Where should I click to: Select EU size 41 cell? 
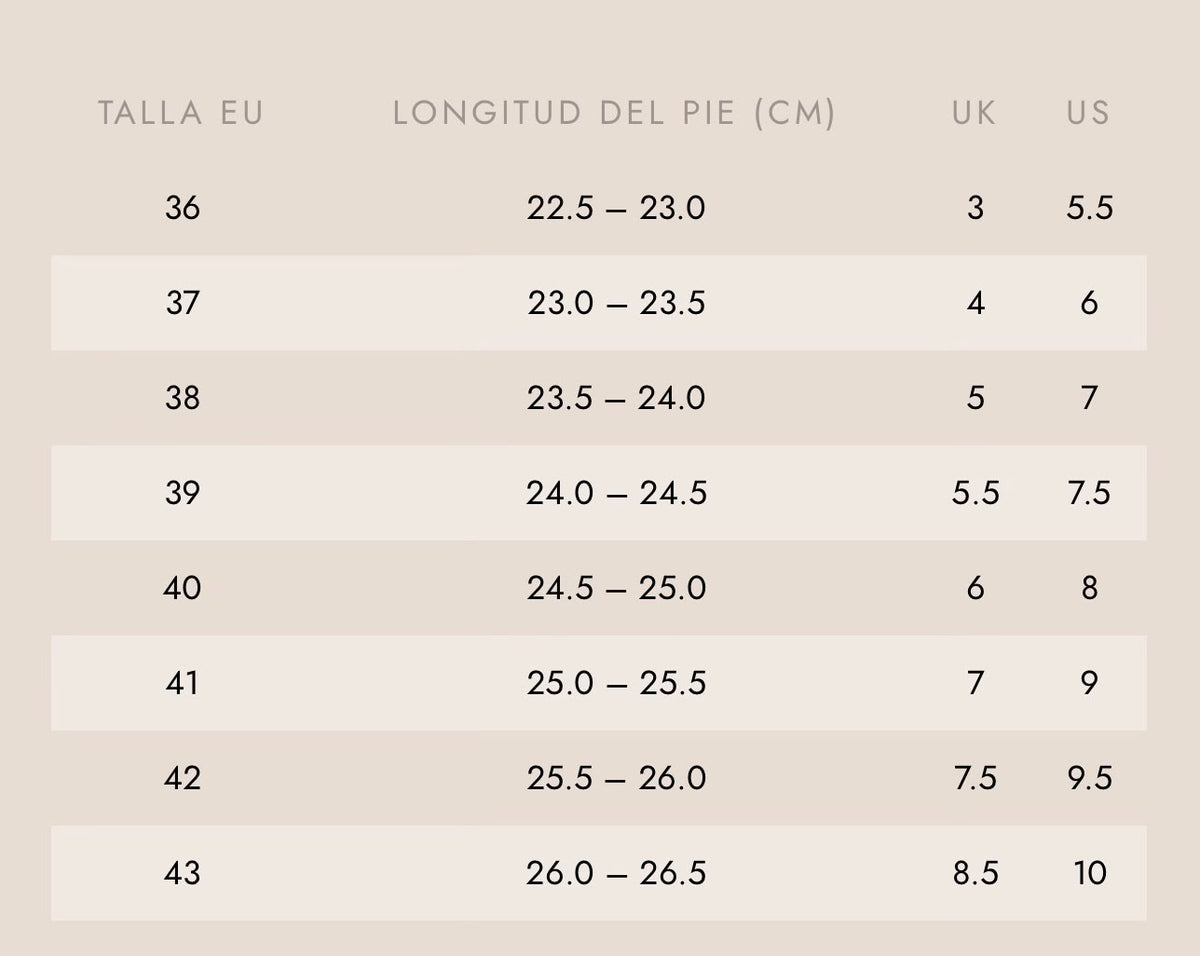[182, 683]
